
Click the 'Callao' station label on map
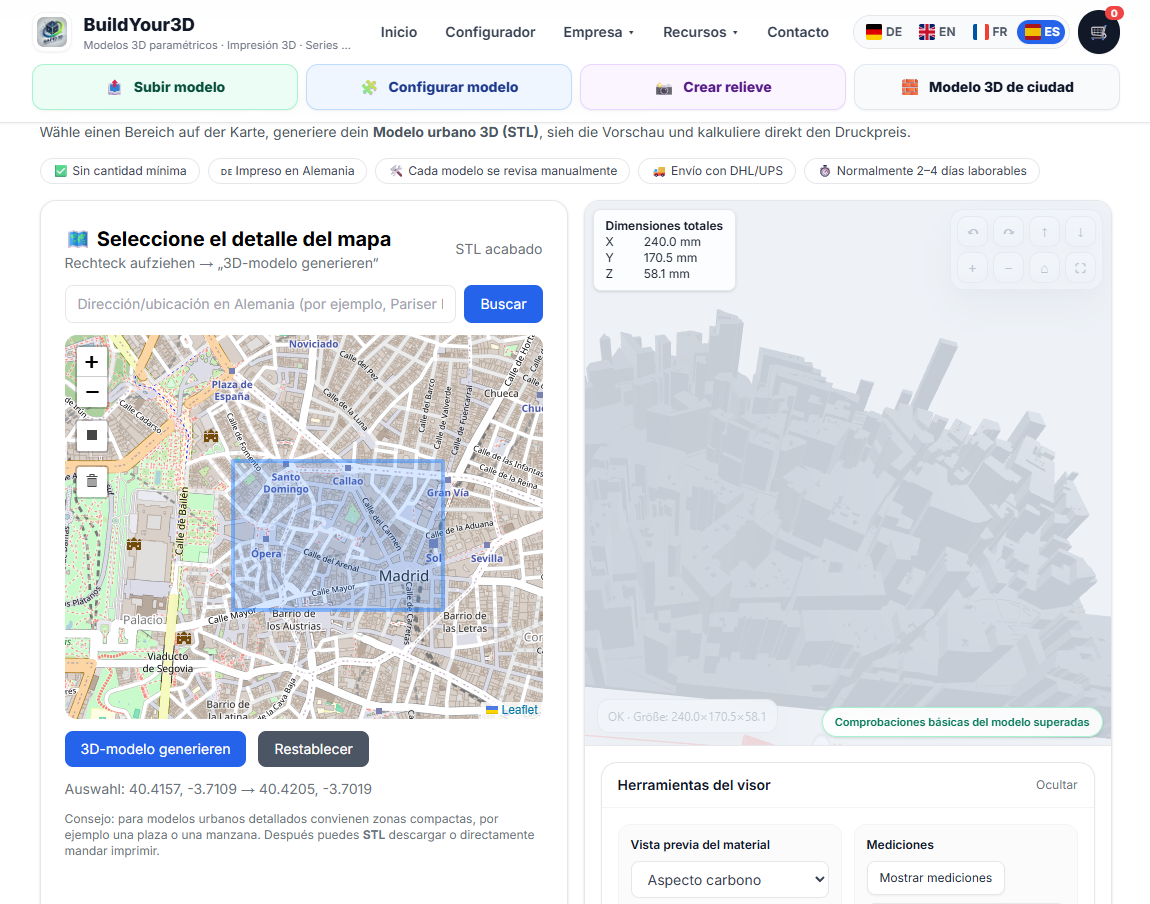point(348,481)
